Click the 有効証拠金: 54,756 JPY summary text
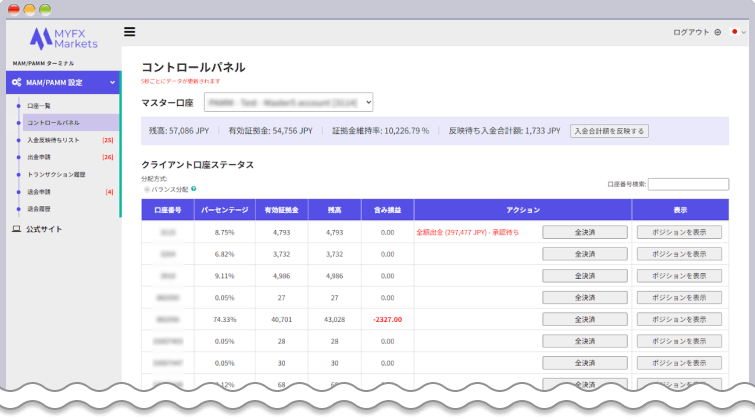Viewport: 755px width, 420px height. click(x=271, y=131)
